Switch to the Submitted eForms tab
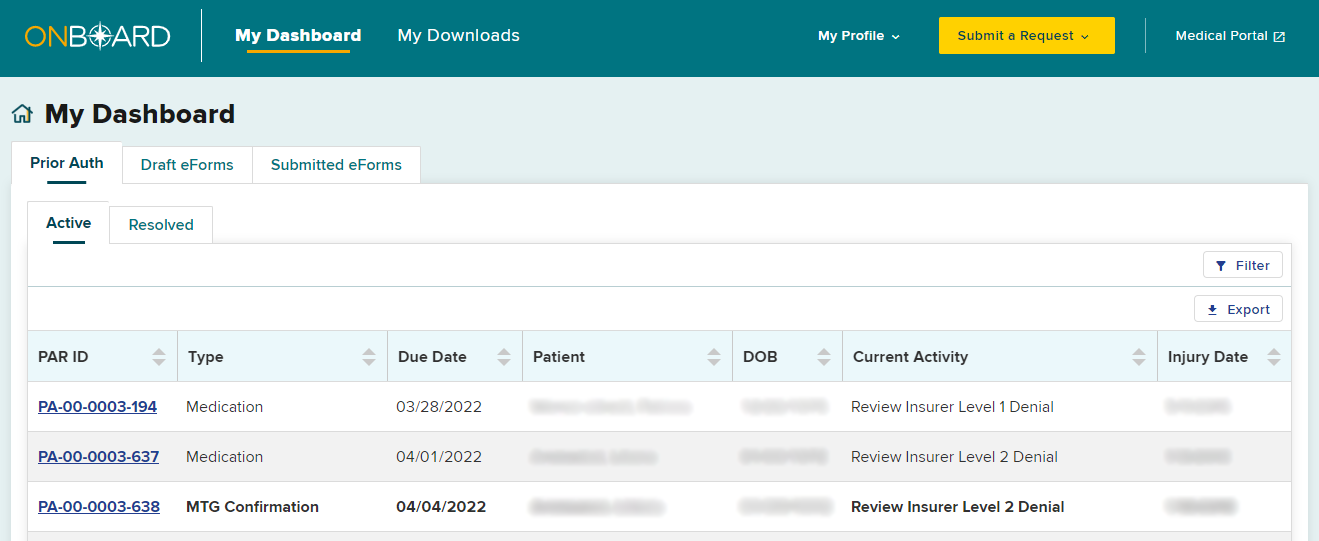This screenshot has width=1319, height=541. point(336,165)
